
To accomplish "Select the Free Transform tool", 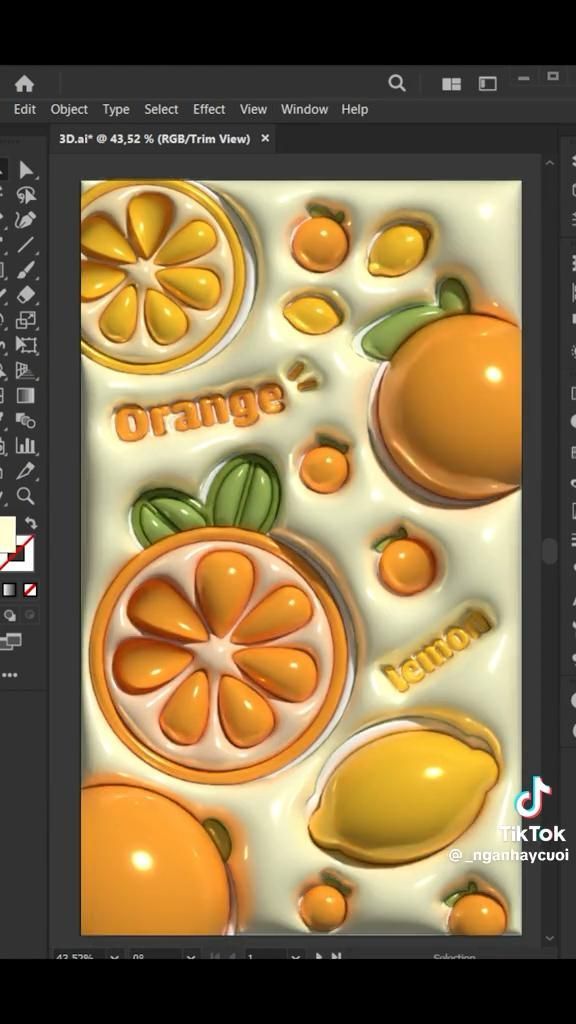I will 25,345.
